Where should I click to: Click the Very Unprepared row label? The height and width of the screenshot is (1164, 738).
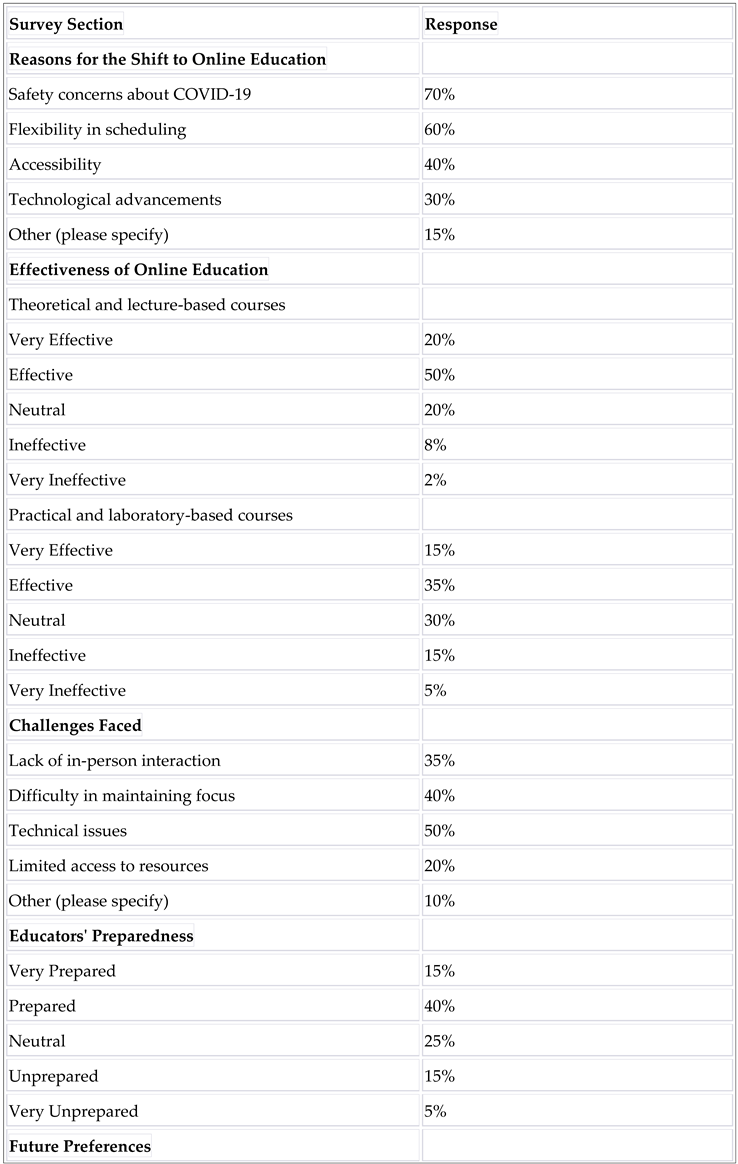(74, 1111)
